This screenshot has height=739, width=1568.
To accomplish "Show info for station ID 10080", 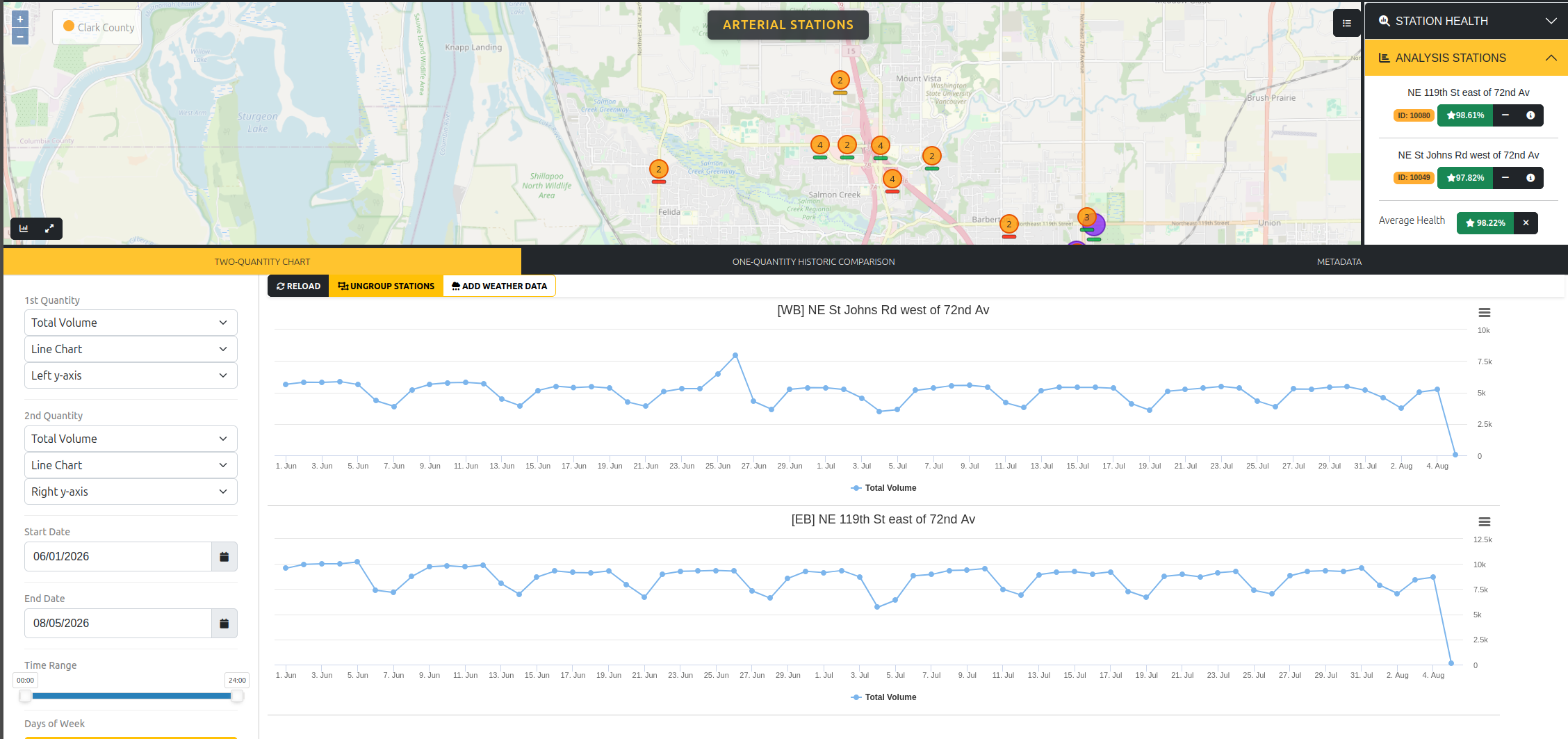I will (1530, 115).
